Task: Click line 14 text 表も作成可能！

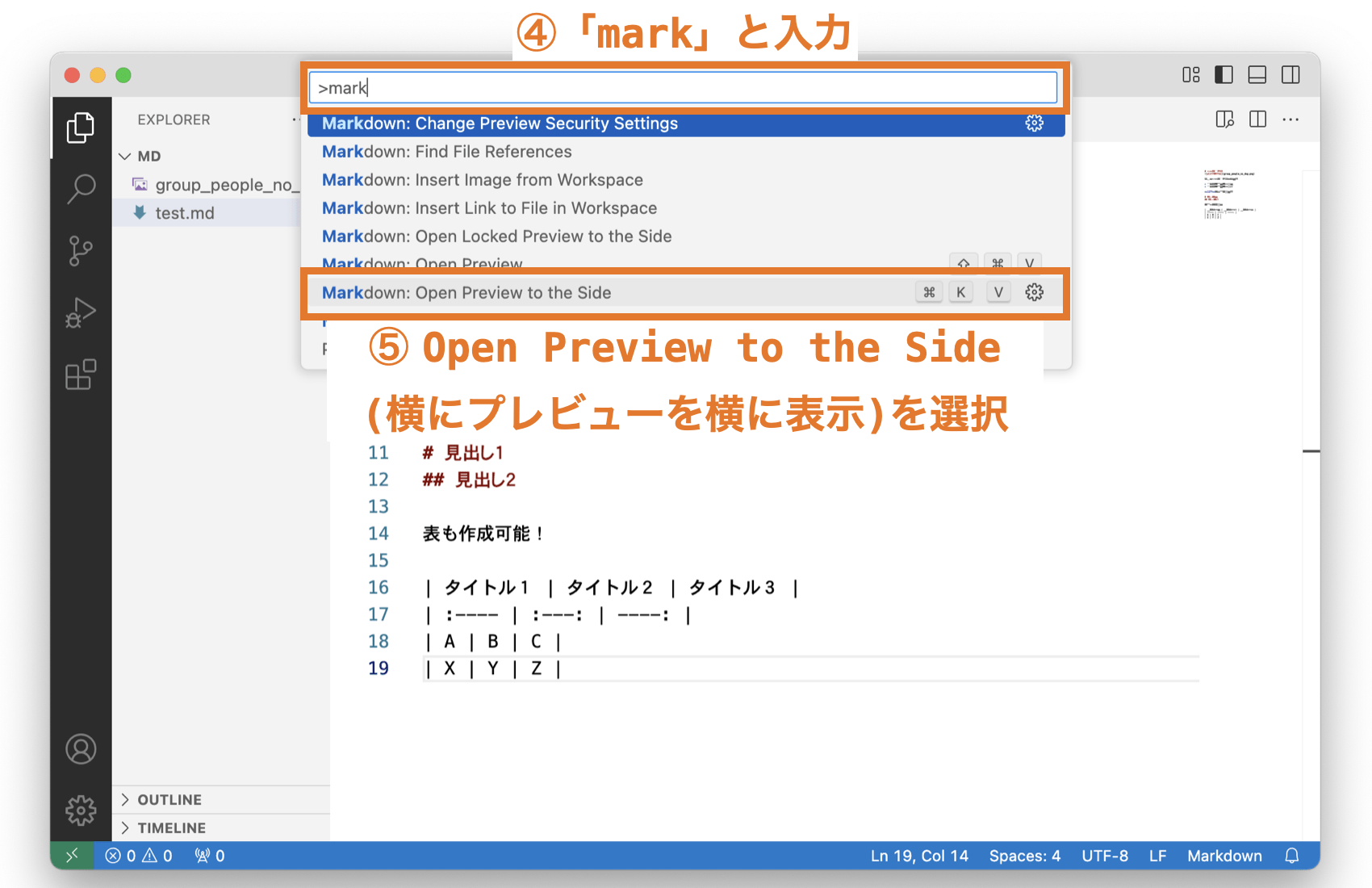Action: (x=484, y=534)
